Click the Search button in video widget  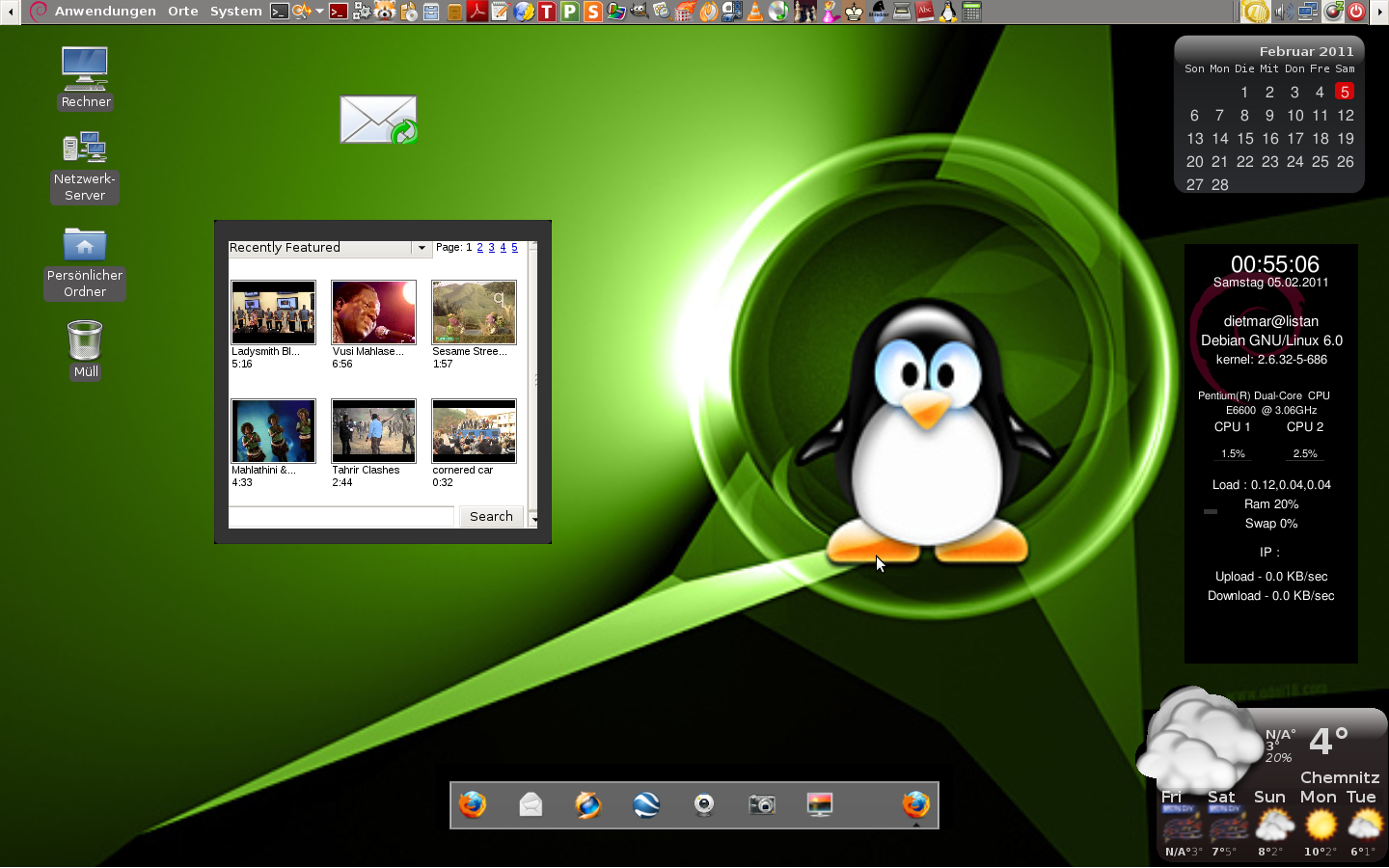coord(491,517)
